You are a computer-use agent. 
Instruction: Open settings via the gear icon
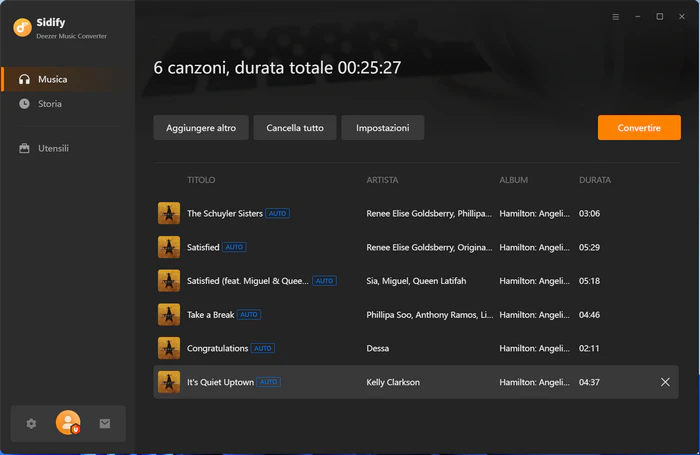[x=31, y=423]
